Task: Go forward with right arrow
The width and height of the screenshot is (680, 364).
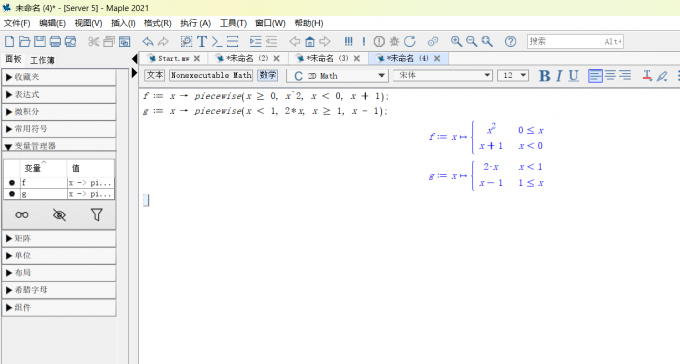Action: tap(325, 41)
